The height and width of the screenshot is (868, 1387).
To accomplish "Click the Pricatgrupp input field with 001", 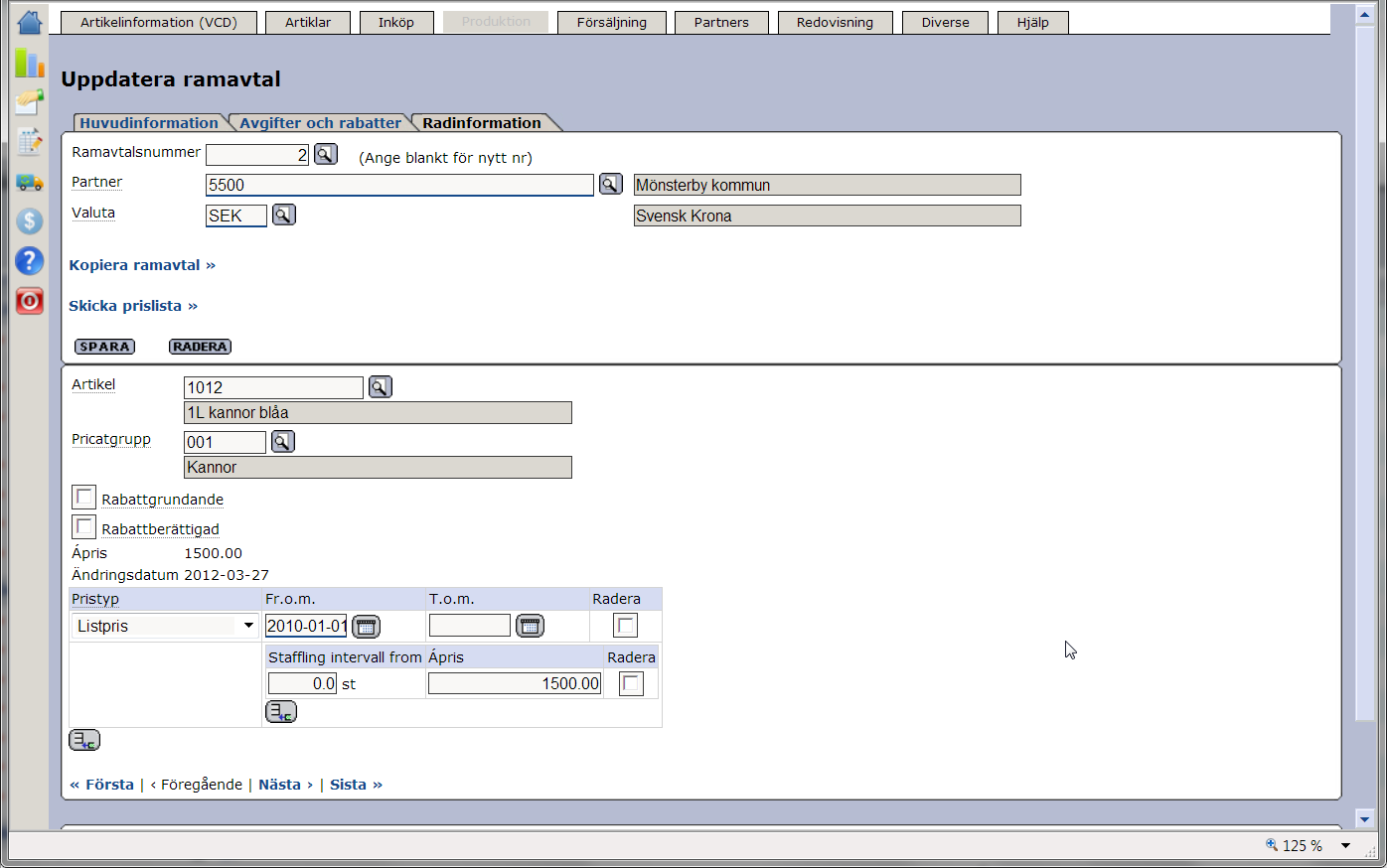I will click(226, 442).
